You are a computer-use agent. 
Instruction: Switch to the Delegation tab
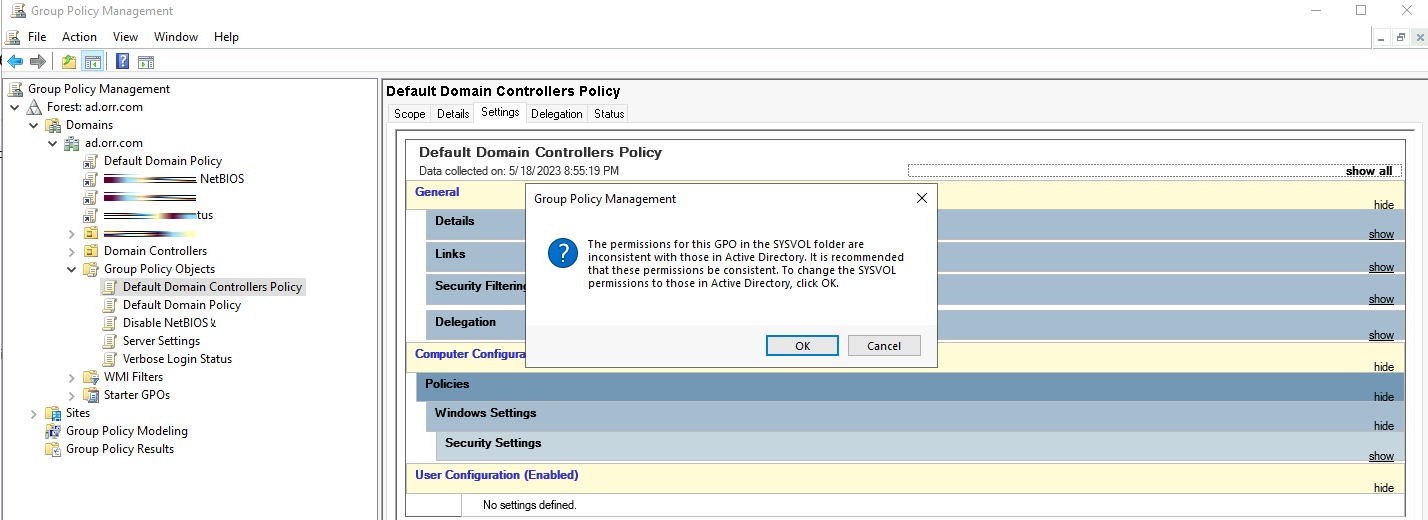556,114
